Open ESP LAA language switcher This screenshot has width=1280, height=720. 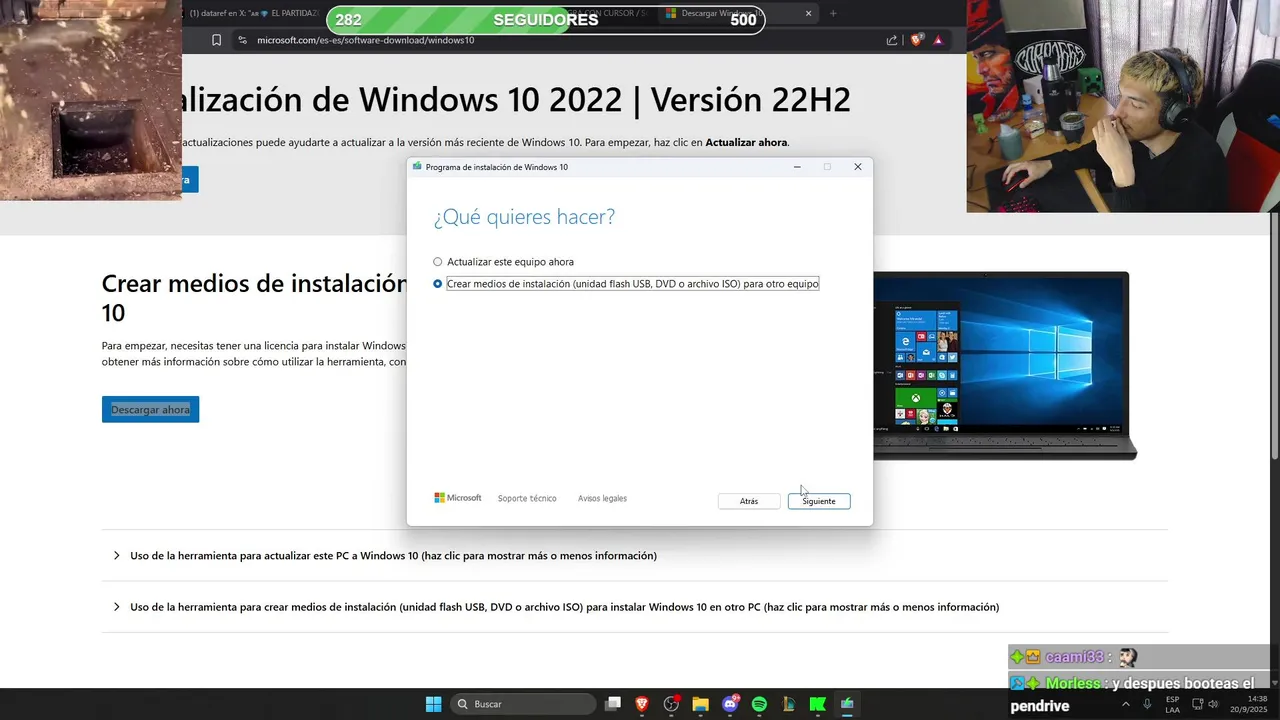click(x=1172, y=704)
